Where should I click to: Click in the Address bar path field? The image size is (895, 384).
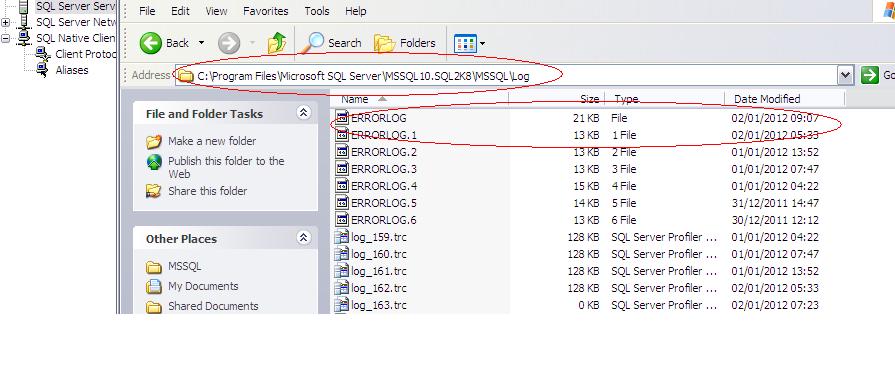point(505,75)
